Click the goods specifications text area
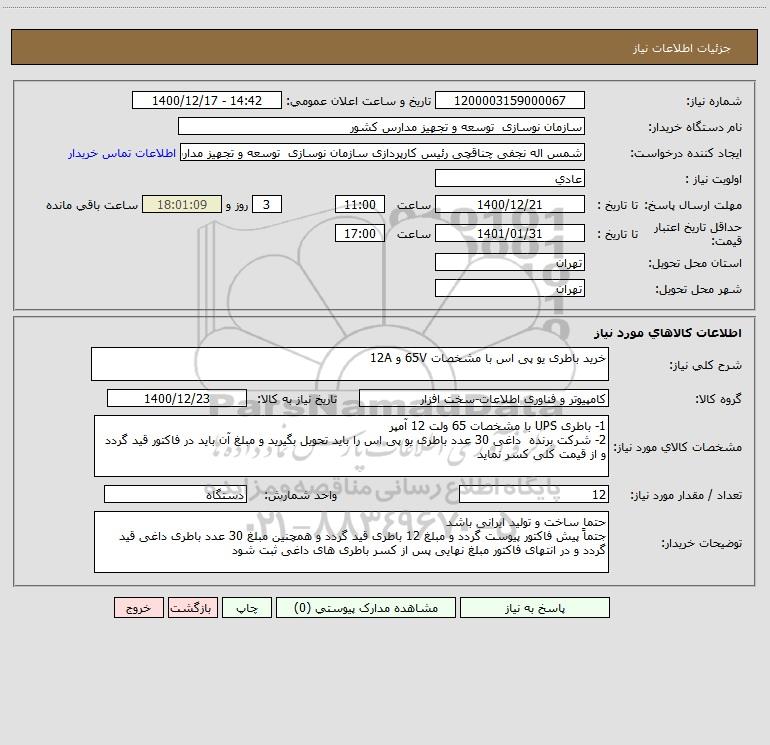The image size is (770, 745). point(351,446)
